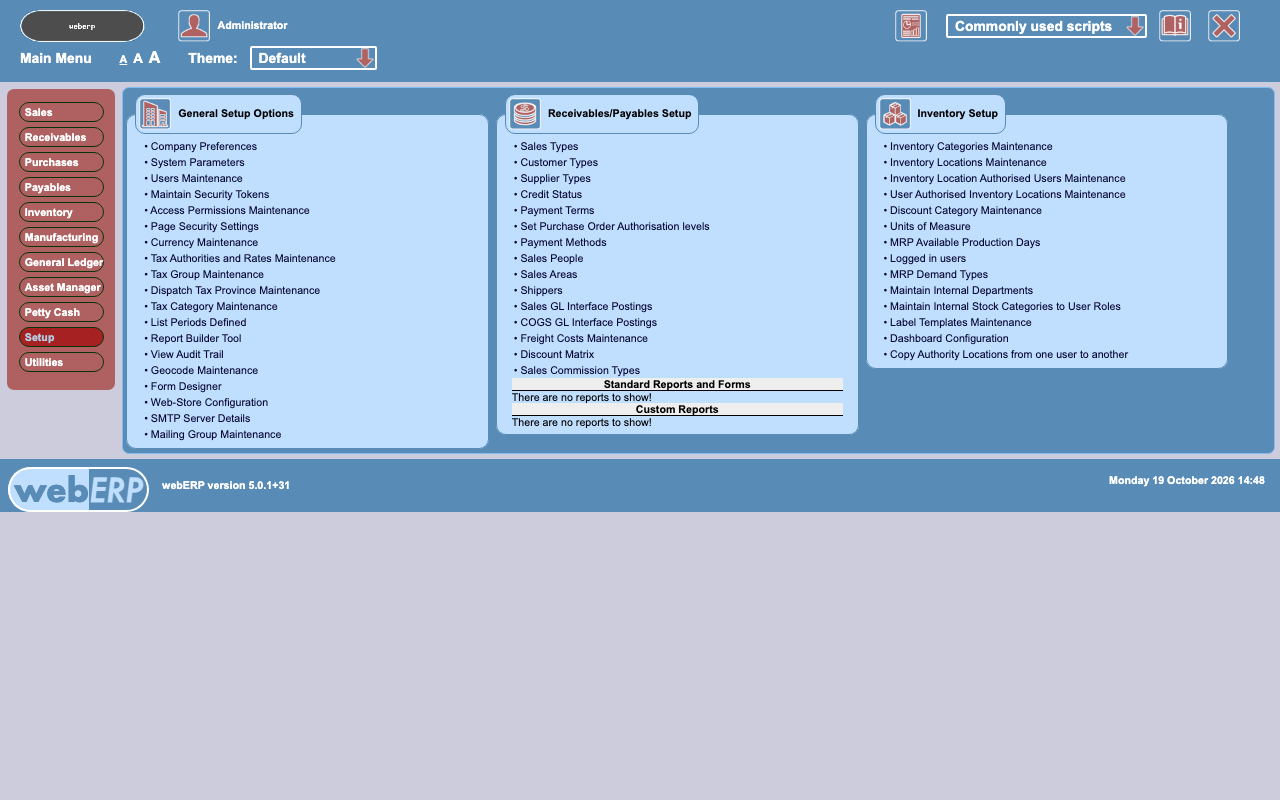Open Units of Measure link
Screen dimensions: 1280x800
click(930, 226)
